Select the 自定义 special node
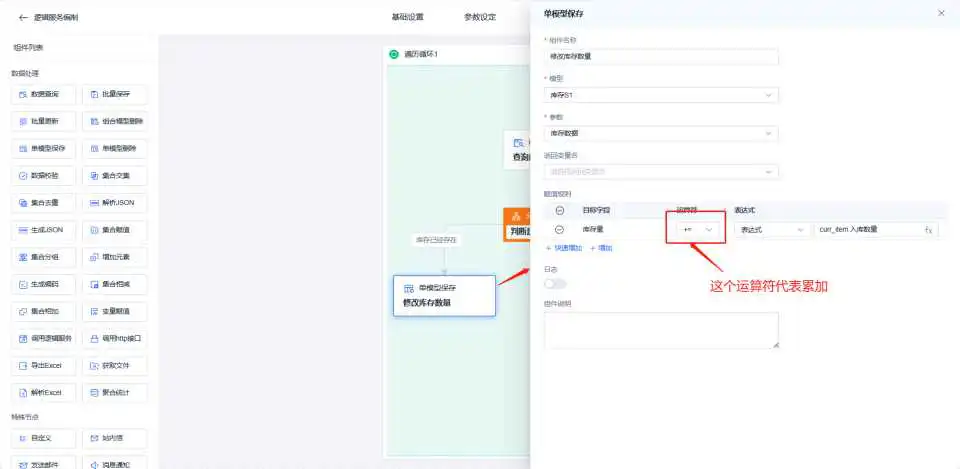Image resolution: width=960 pixels, height=469 pixels. coord(43,438)
